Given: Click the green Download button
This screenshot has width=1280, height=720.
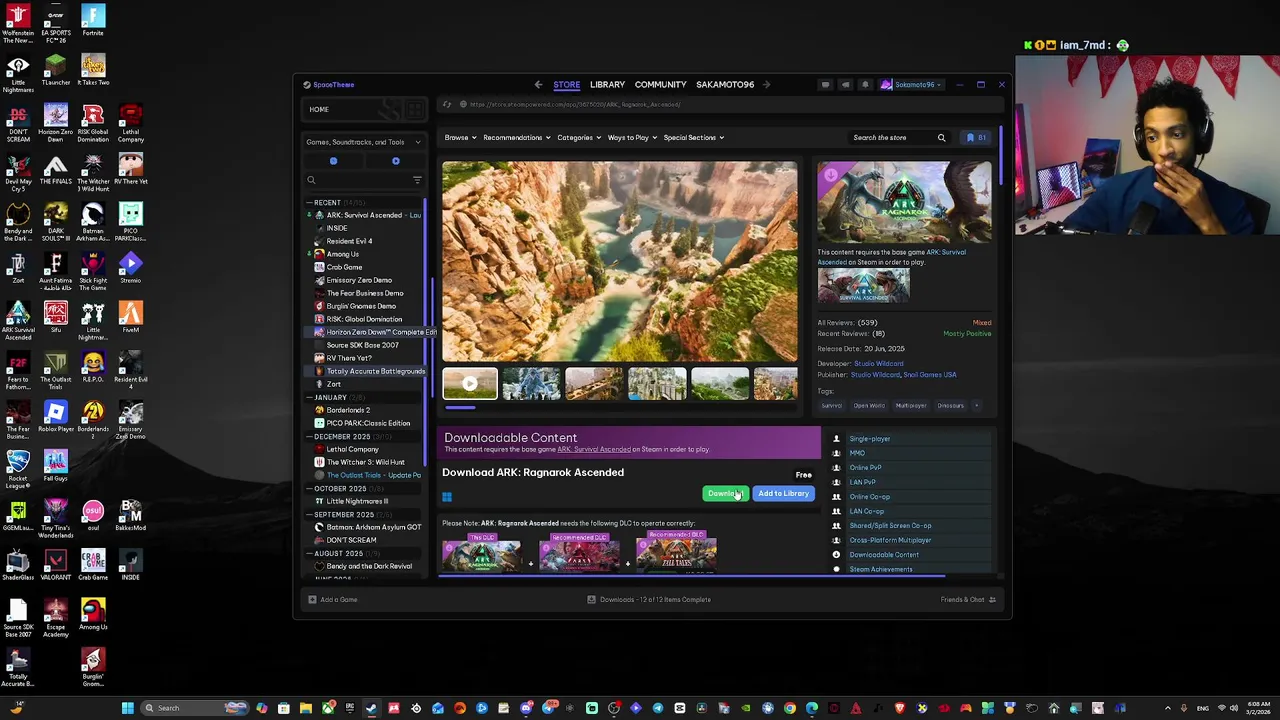Looking at the screenshot, I should pyautogui.click(x=725, y=494).
